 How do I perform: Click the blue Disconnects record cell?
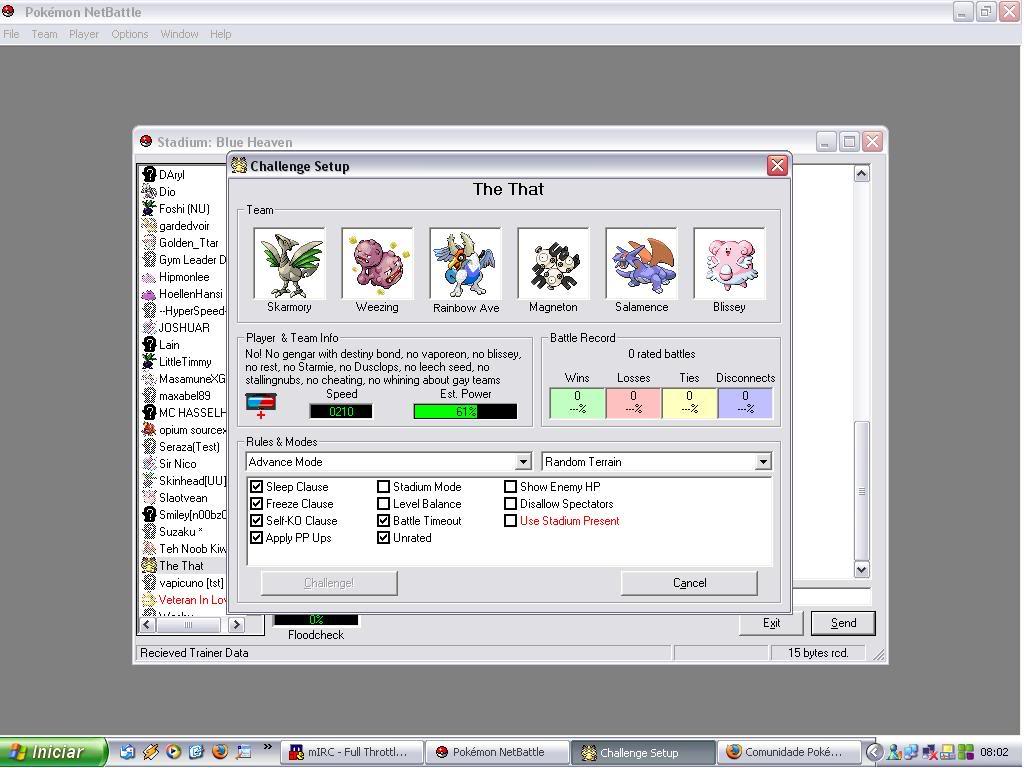click(x=745, y=403)
